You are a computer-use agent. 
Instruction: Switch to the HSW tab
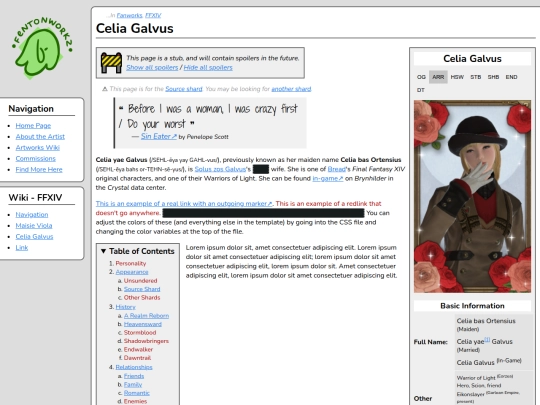[x=457, y=77]
